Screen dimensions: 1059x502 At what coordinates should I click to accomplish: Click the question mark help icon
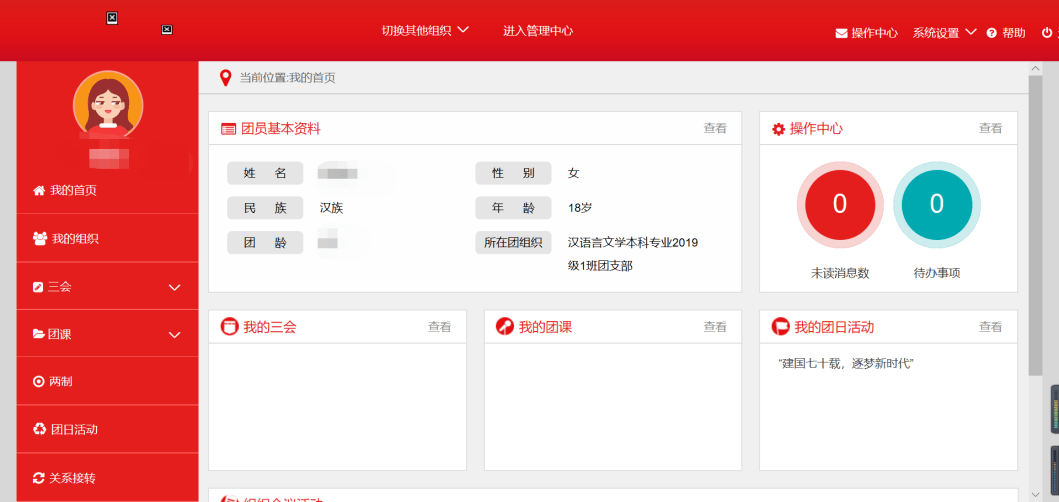991,33
